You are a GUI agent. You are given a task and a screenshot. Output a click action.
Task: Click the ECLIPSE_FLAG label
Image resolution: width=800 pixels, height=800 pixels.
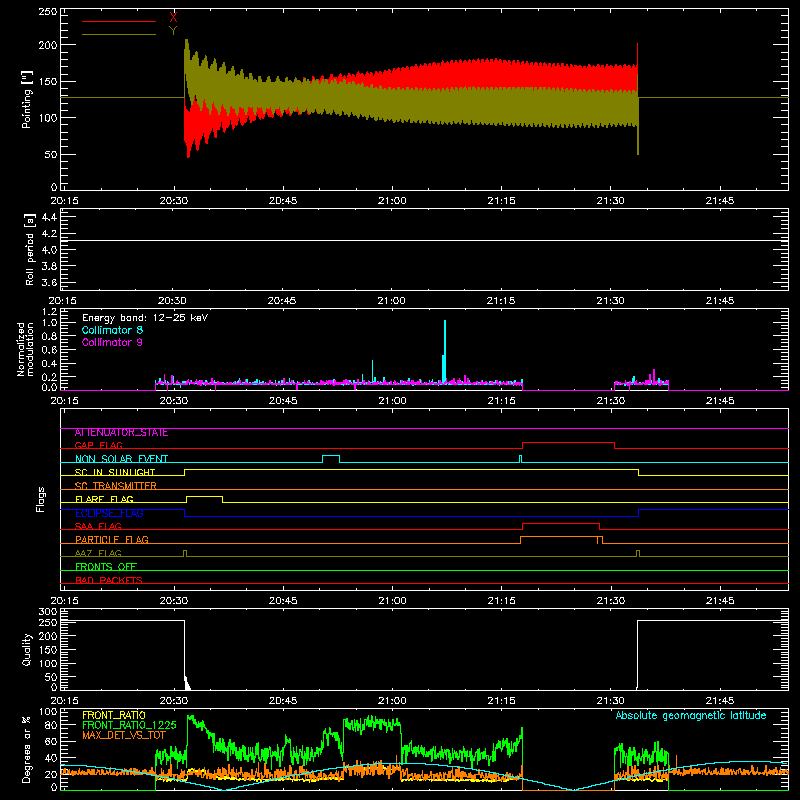coord(109,513)
